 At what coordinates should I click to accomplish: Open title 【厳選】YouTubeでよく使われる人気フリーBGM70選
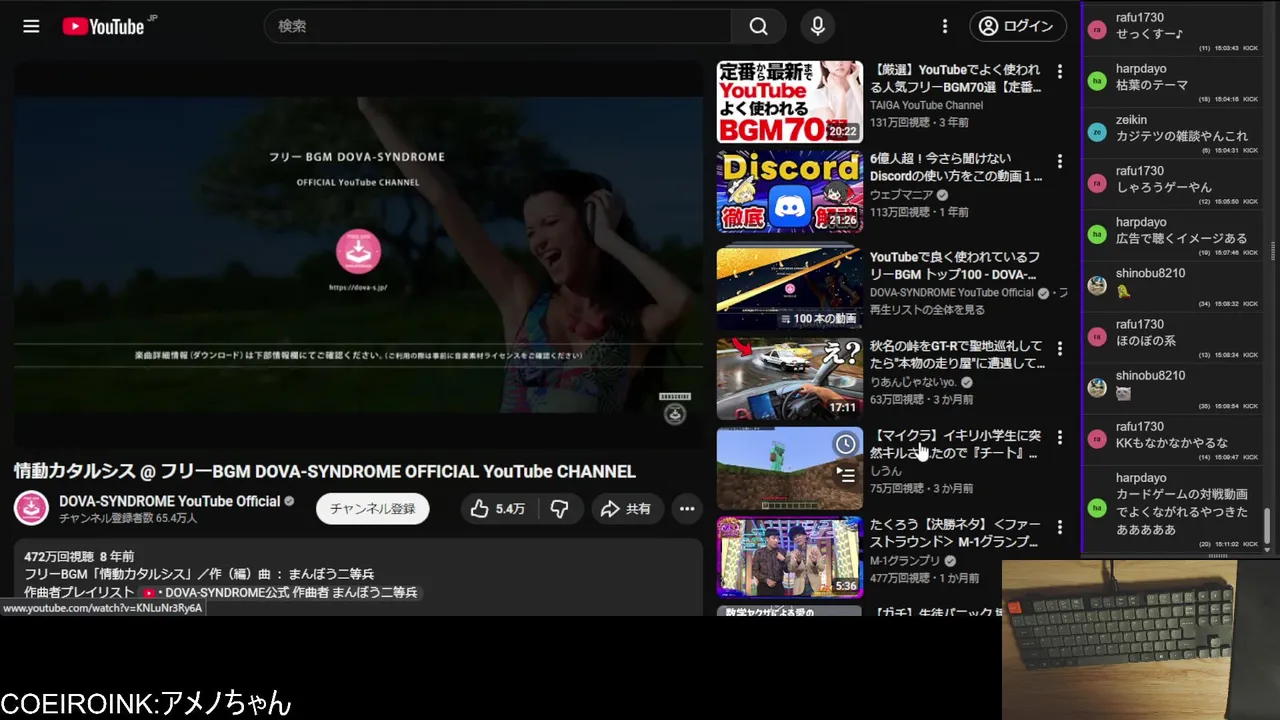point(955,79)
